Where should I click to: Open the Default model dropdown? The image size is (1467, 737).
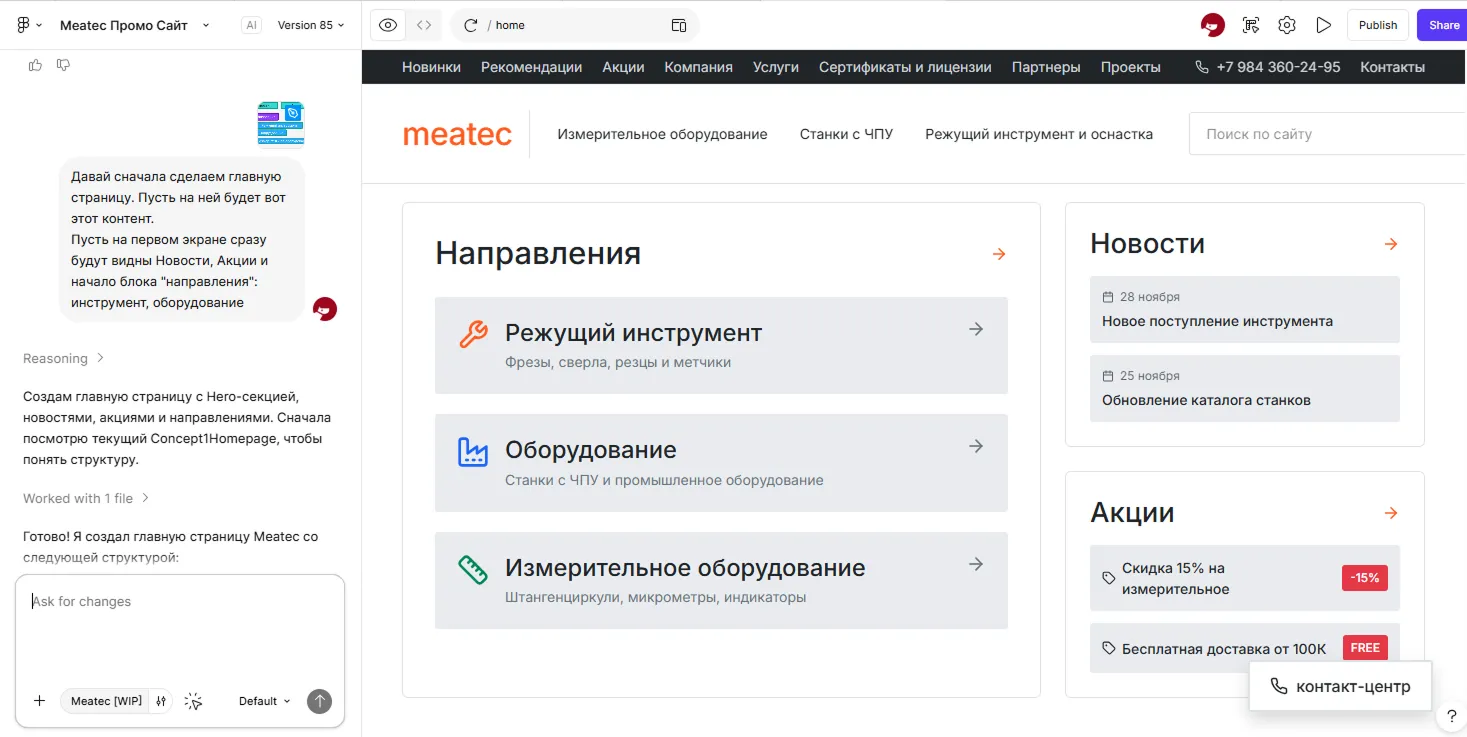[262, 701]
